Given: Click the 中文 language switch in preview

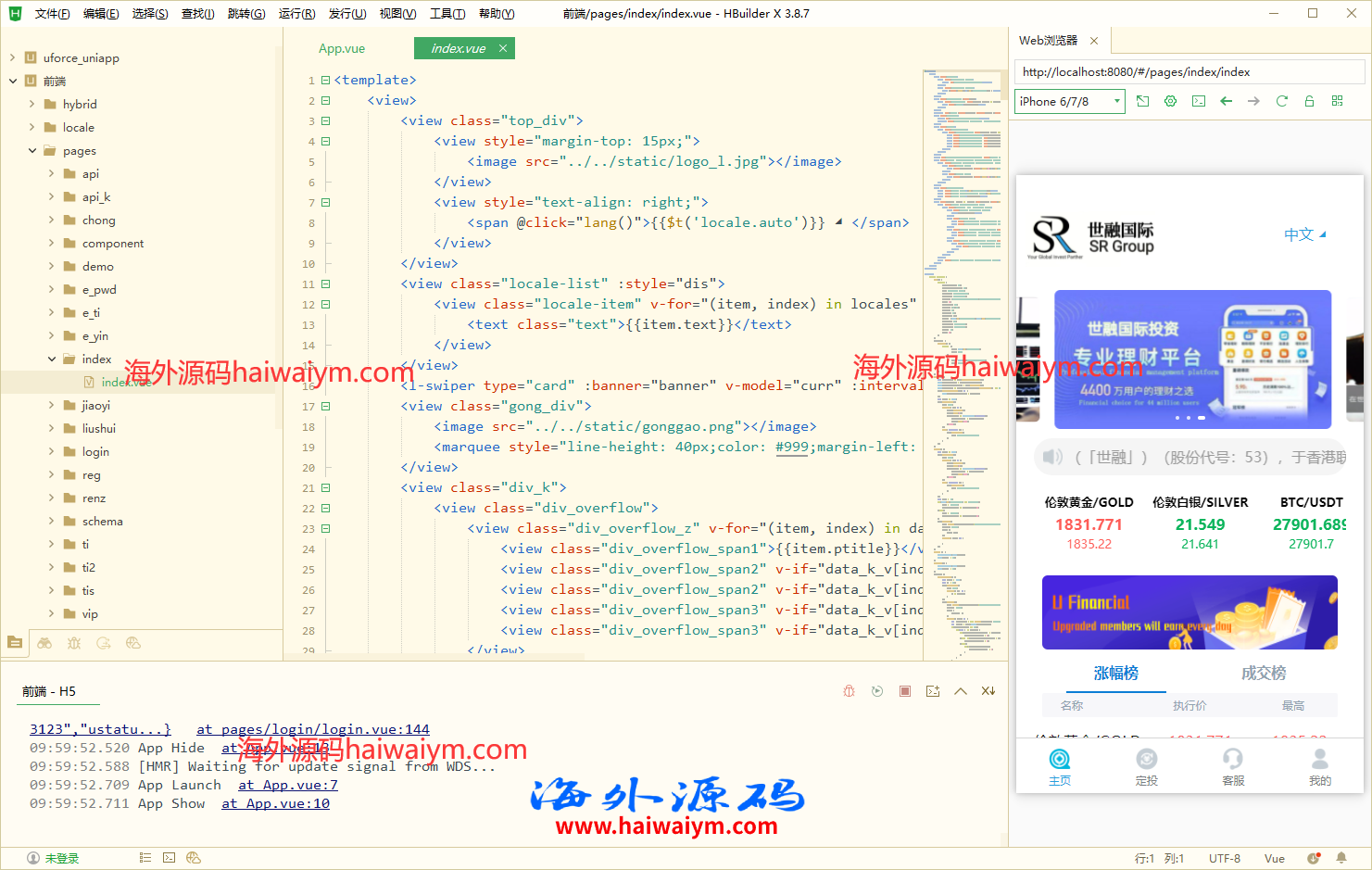Looking at the screenshot, I should tap(1303, 234).
